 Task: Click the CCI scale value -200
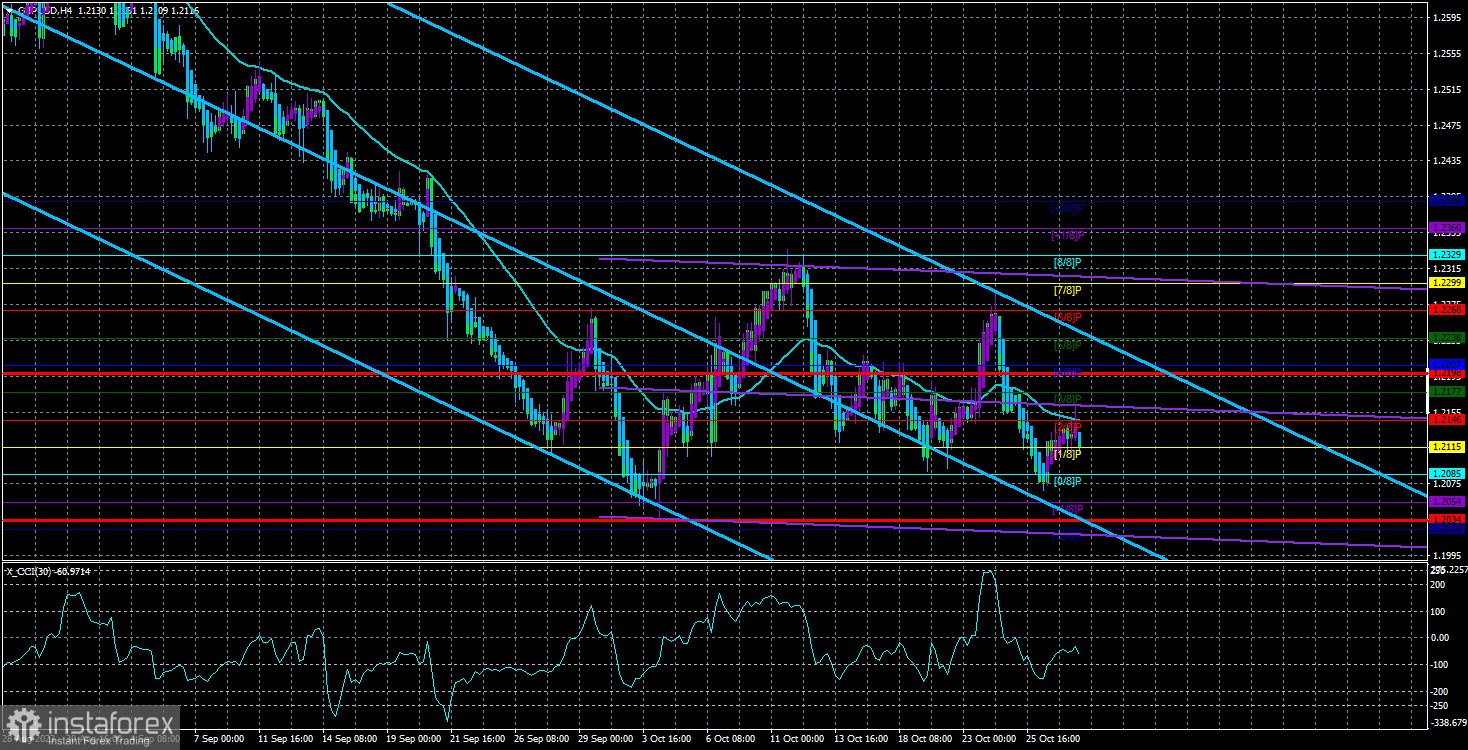click(1441, 691)
